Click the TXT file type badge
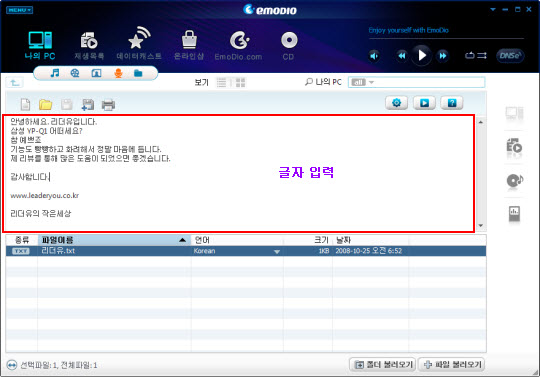Screen dimensions: 540x377 pyautogui.click(x=21, y=251)
